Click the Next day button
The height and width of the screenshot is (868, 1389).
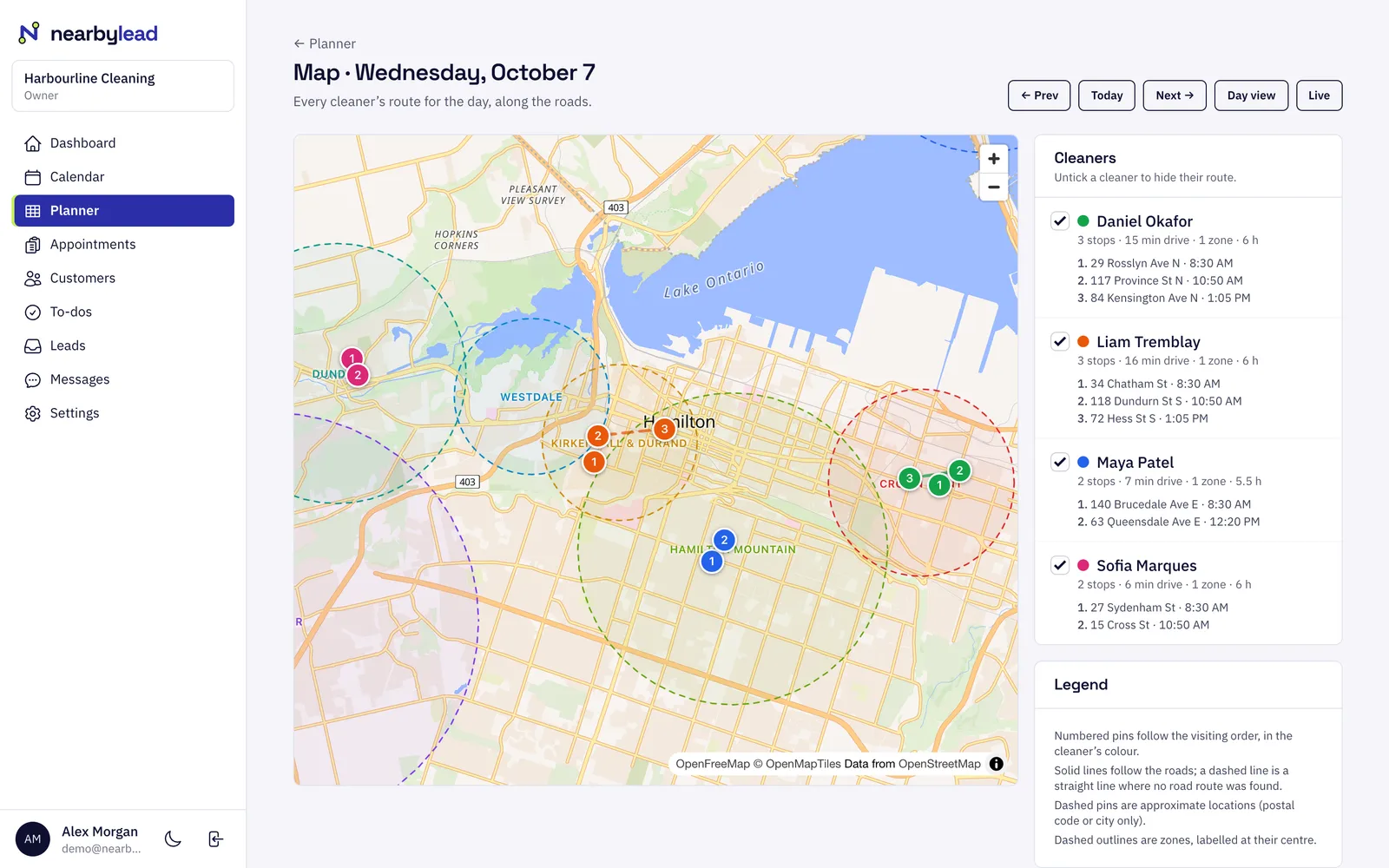[1175, 95]
